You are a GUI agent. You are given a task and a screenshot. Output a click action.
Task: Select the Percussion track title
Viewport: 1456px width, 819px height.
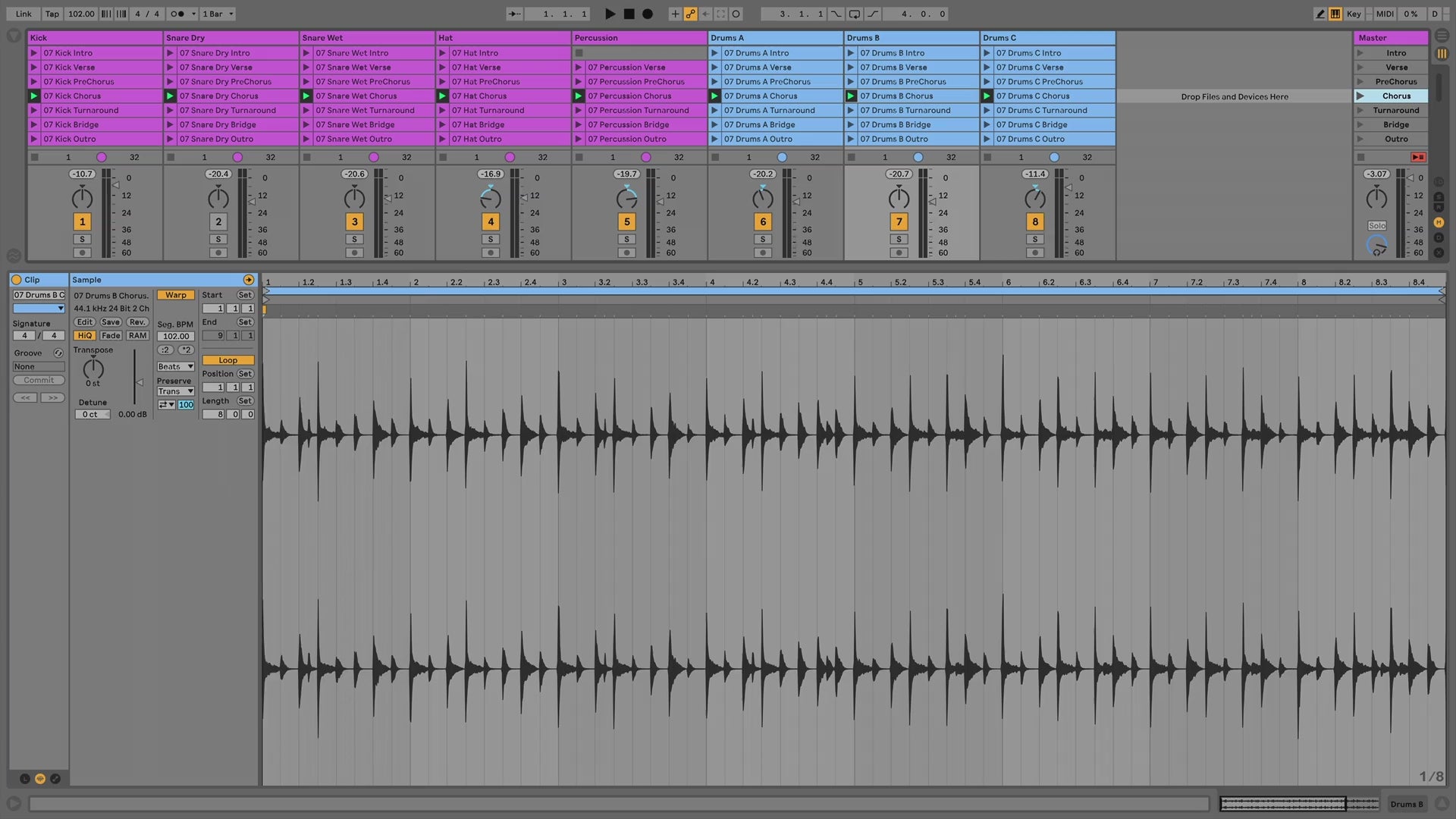pyautogui.click(x=639, y=38)
